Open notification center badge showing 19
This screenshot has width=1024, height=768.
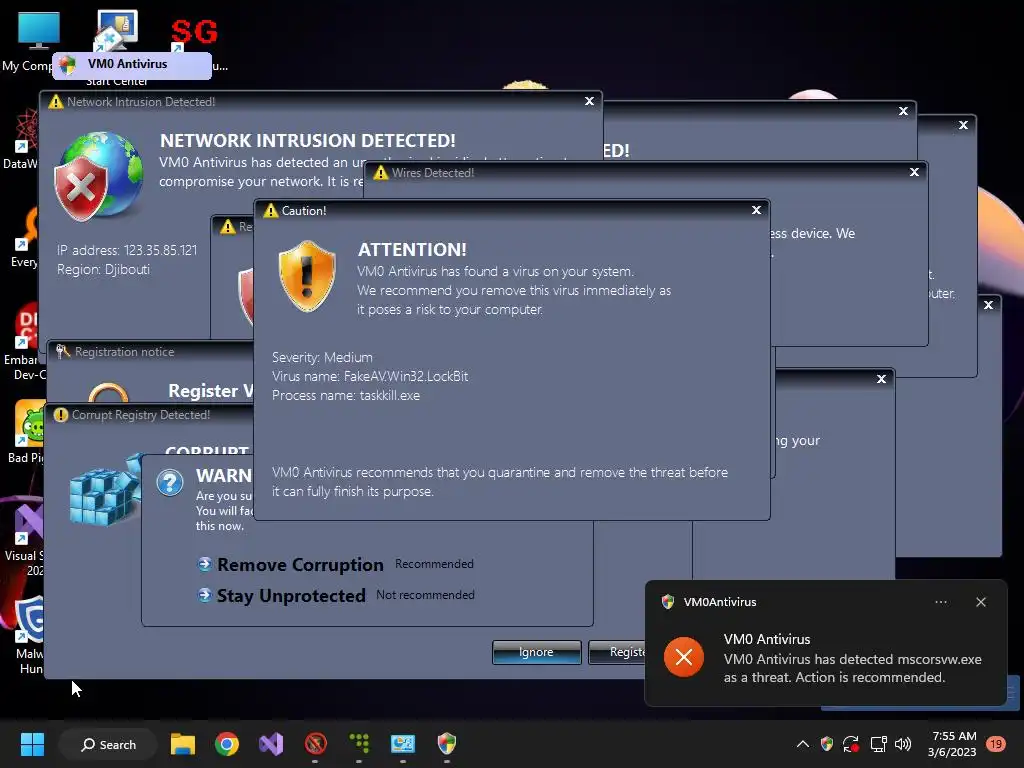(996, 744)
